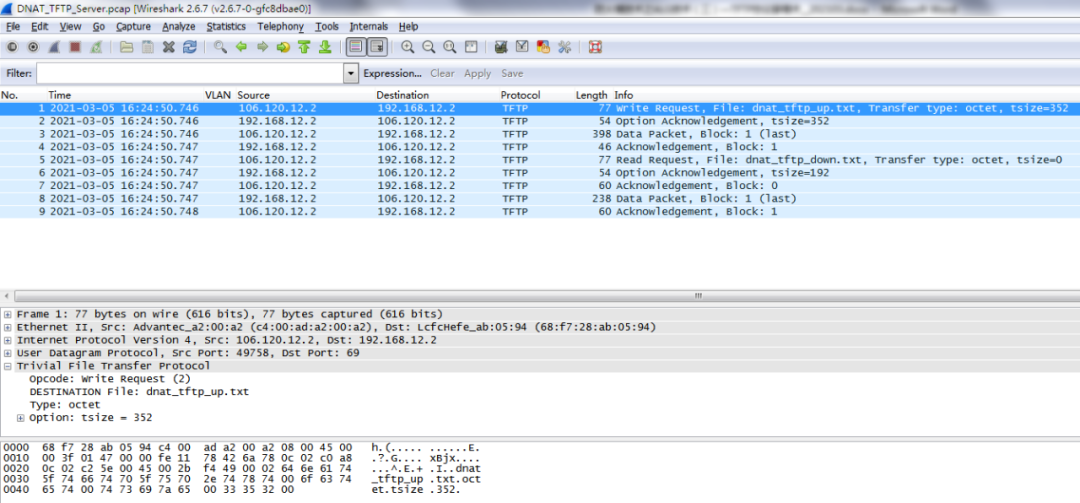Expand the Ethernet II tree node

[8, 327]
